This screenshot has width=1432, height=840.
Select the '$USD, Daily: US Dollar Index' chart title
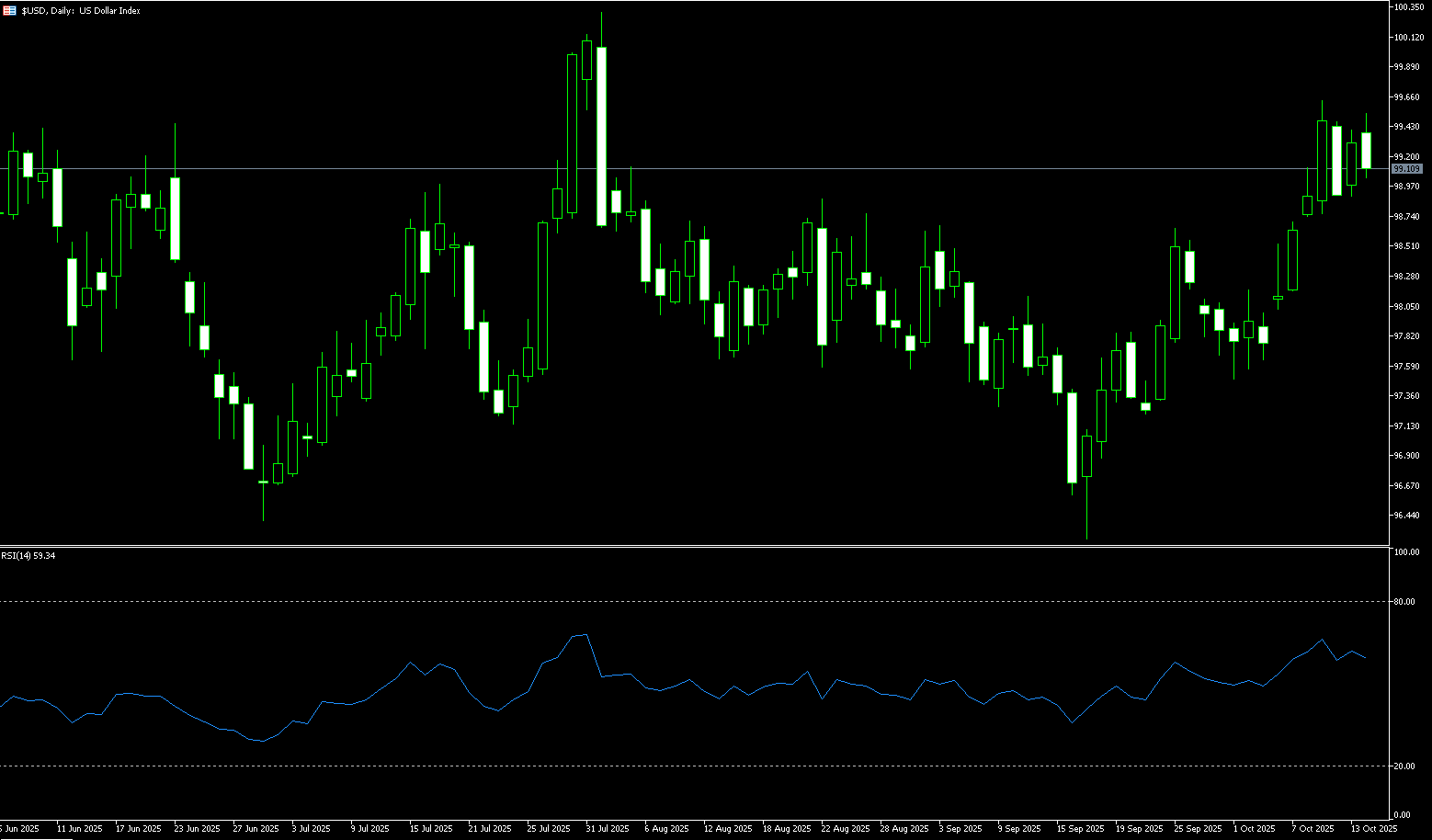coord(81,11)
